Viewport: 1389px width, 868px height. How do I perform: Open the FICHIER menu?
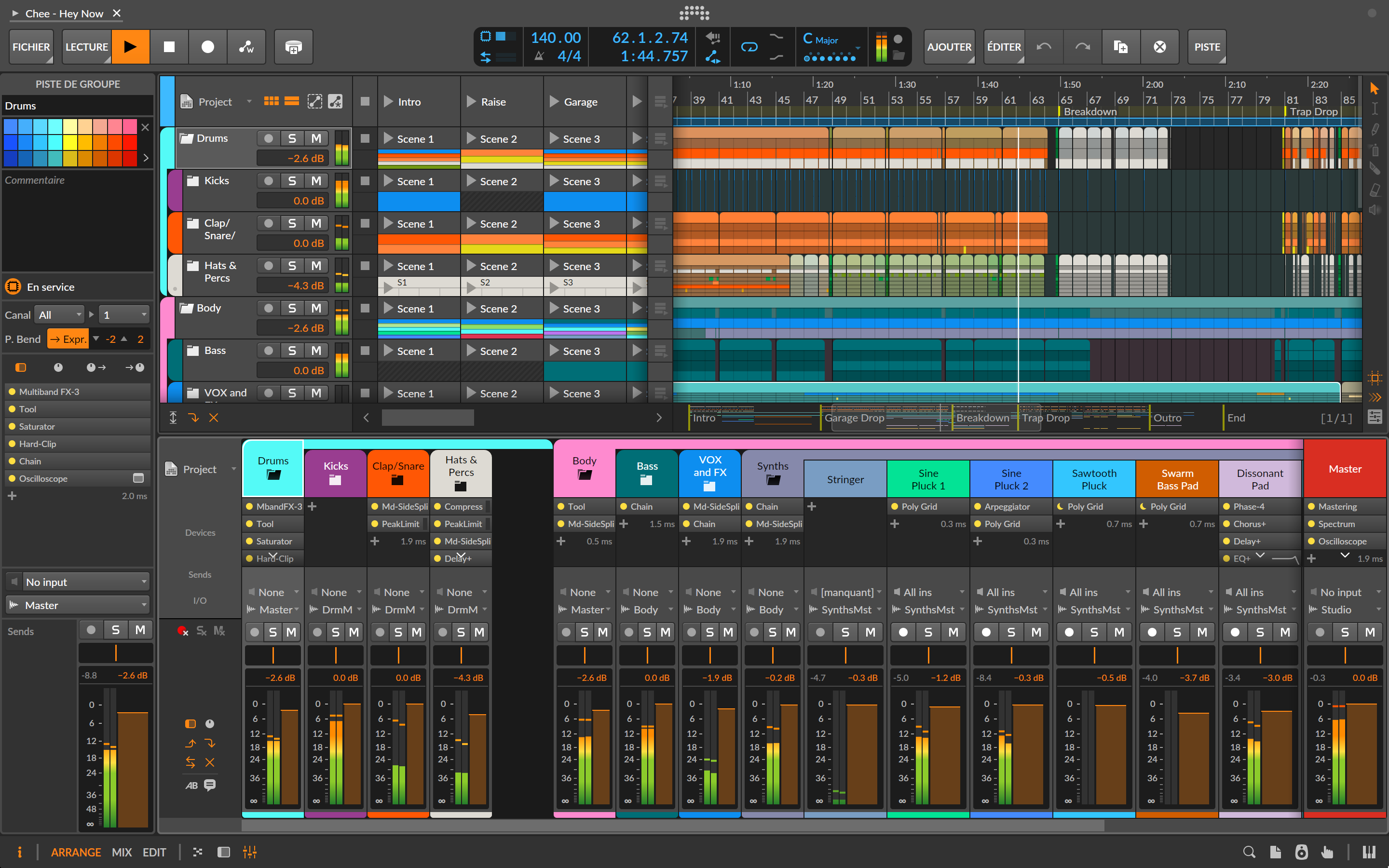pos(31,47)
